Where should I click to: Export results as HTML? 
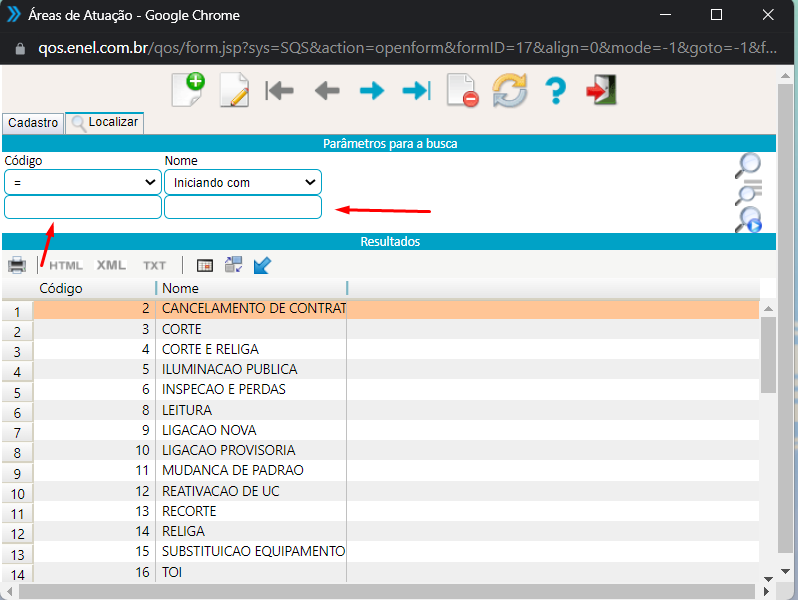(66, 265)
